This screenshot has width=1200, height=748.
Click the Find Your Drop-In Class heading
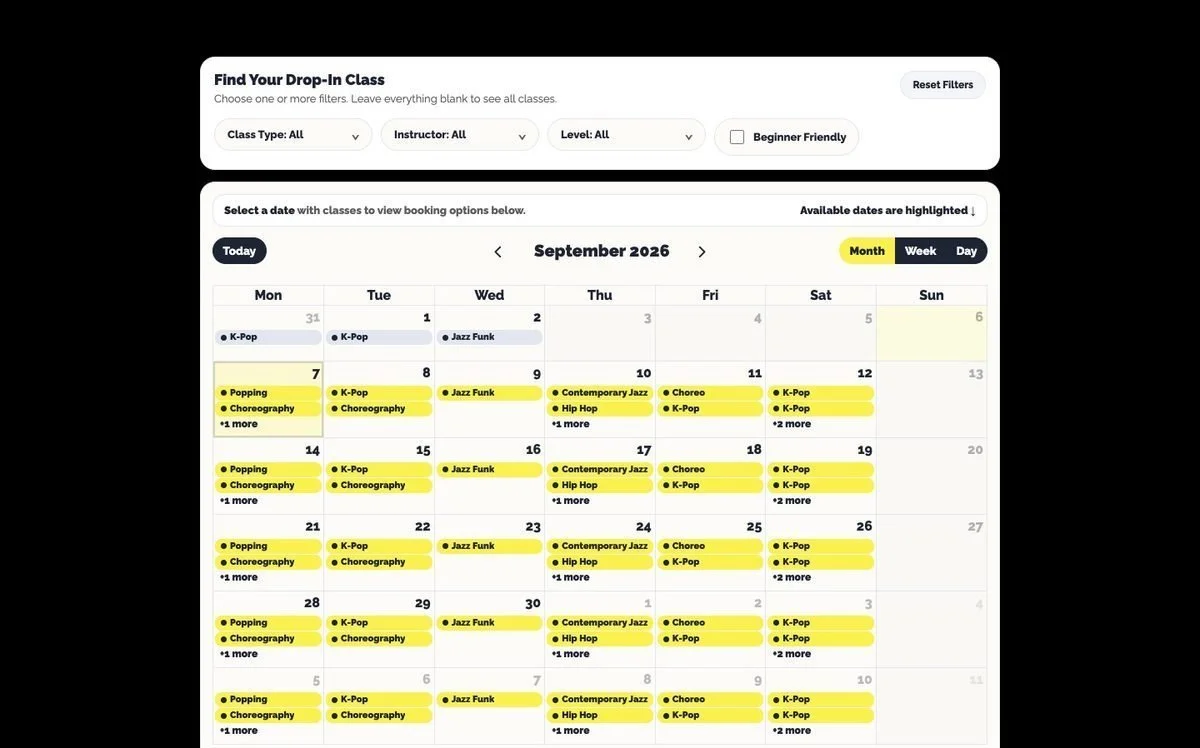(299, 80)
